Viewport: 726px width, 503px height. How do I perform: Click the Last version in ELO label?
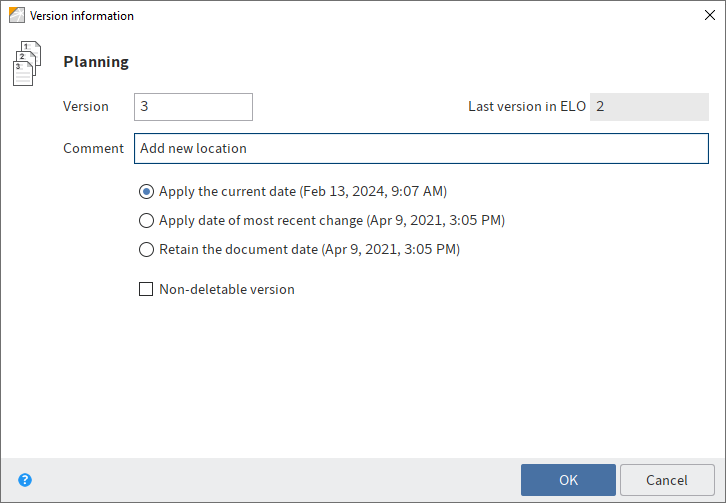(x=525, y=107)
